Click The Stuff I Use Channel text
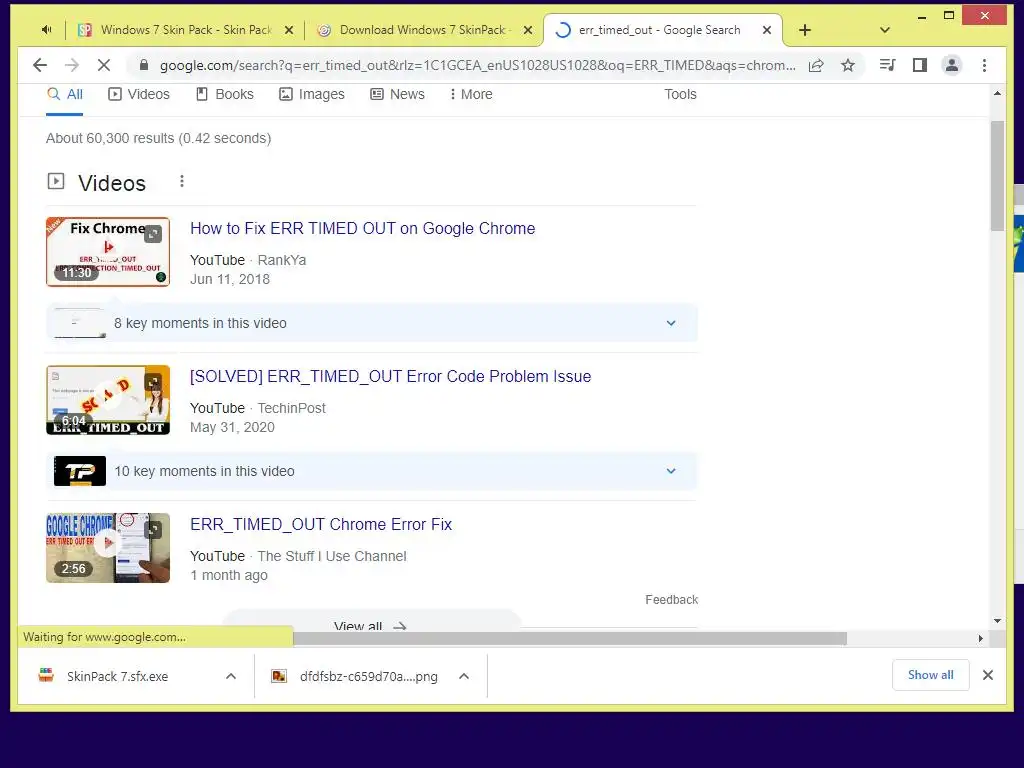The image size is (1024, 768). (x=332, y=556)
